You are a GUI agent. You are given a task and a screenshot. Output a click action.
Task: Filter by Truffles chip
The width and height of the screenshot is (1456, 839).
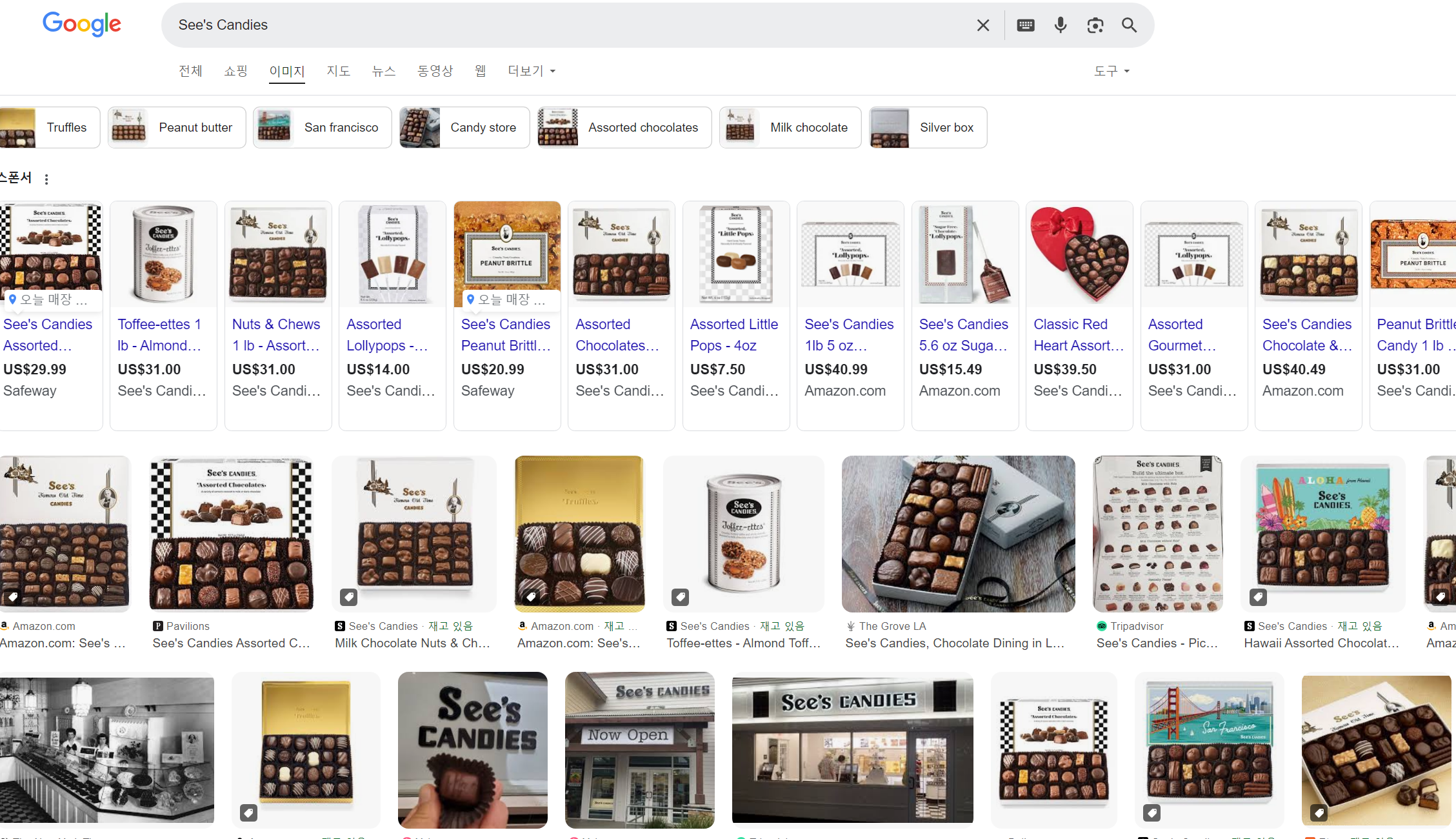click(x=50, y=128)
